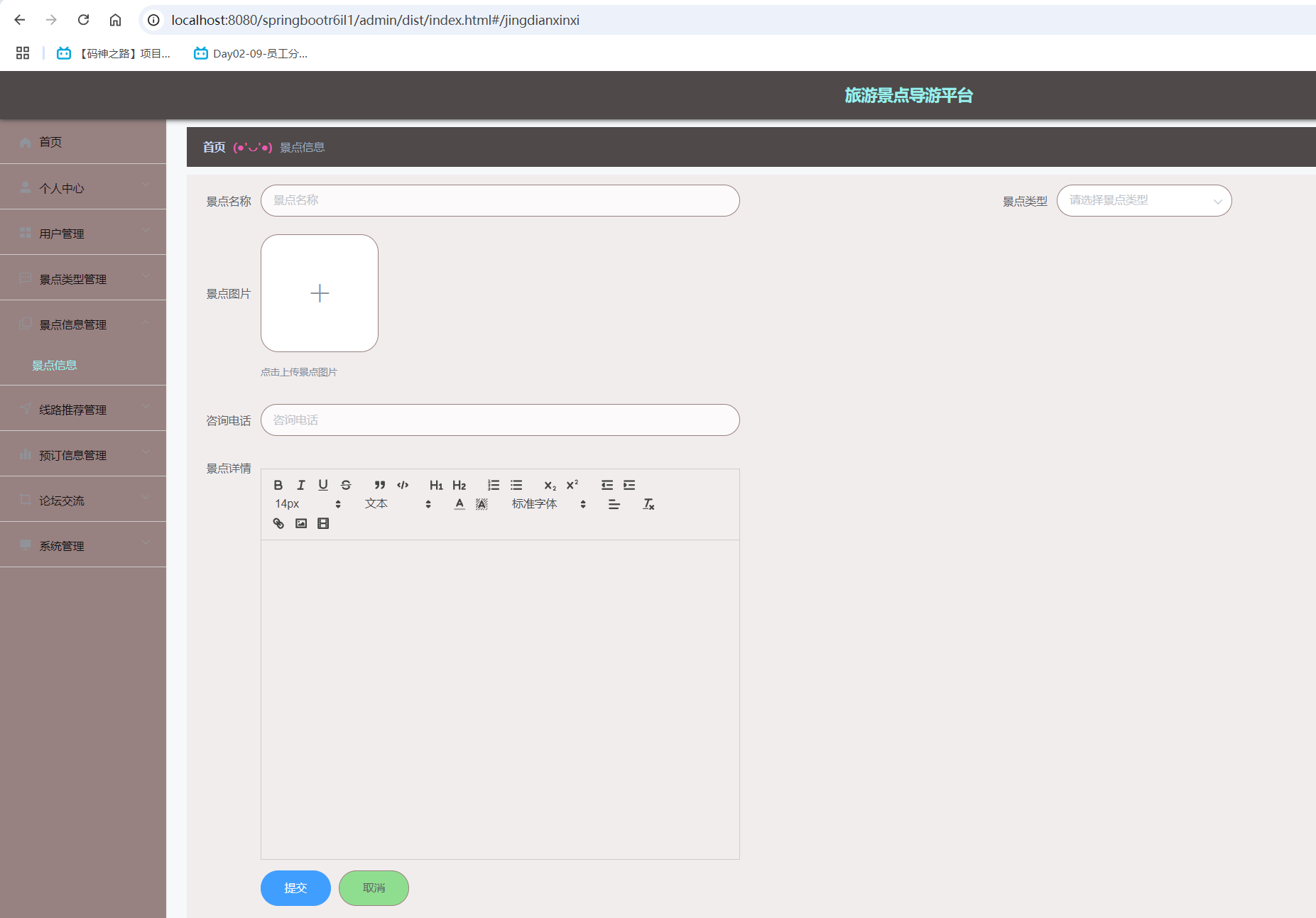Create a bulleted list
This screenshot has width=1316, height=918.
pos(516,485)
